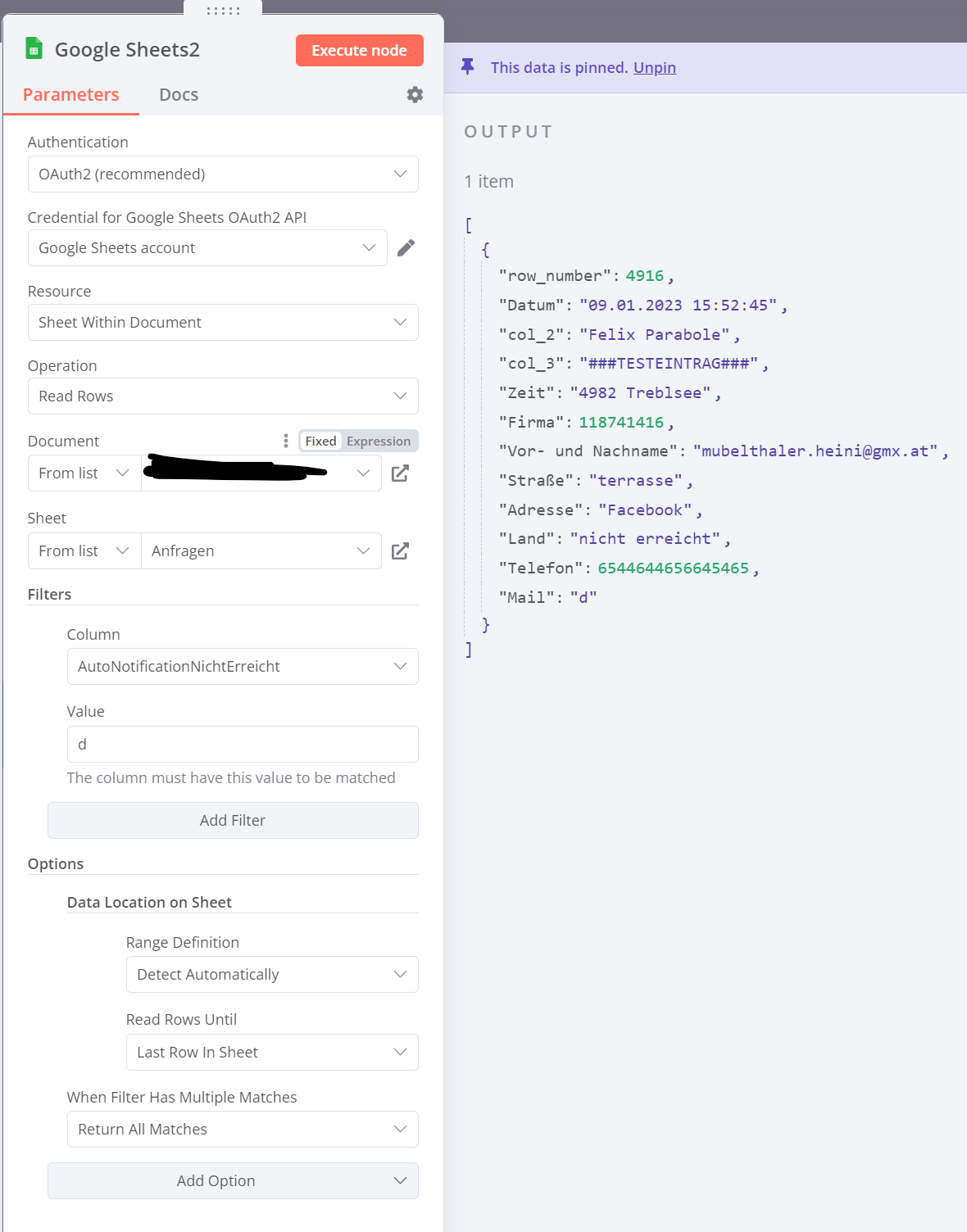Open node settings gear icon
Screen dimensions: 967x1232
pos(415,95)
